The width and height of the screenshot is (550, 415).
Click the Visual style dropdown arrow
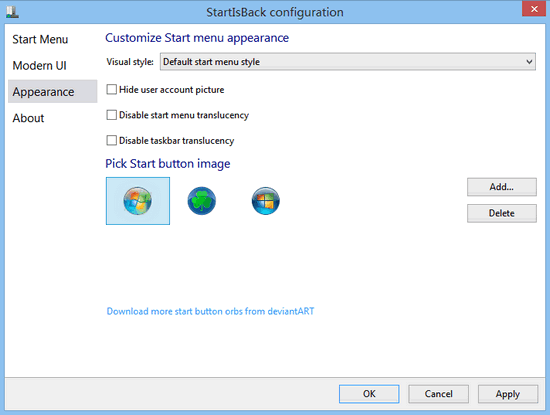(529, 62)
